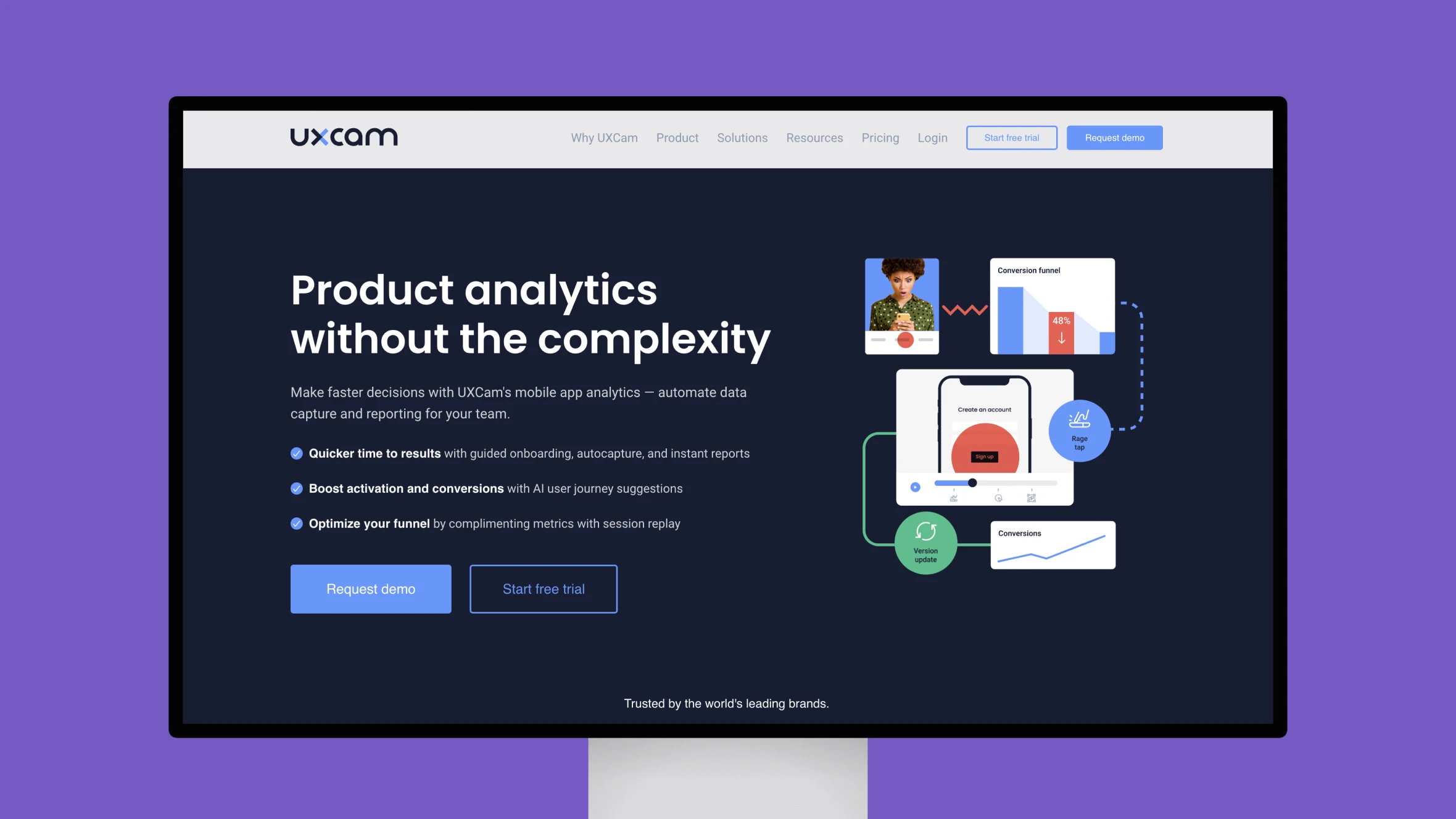Toggle the third blue checkmark bullet point
The image size is (1456, 819).
(296, 523)
